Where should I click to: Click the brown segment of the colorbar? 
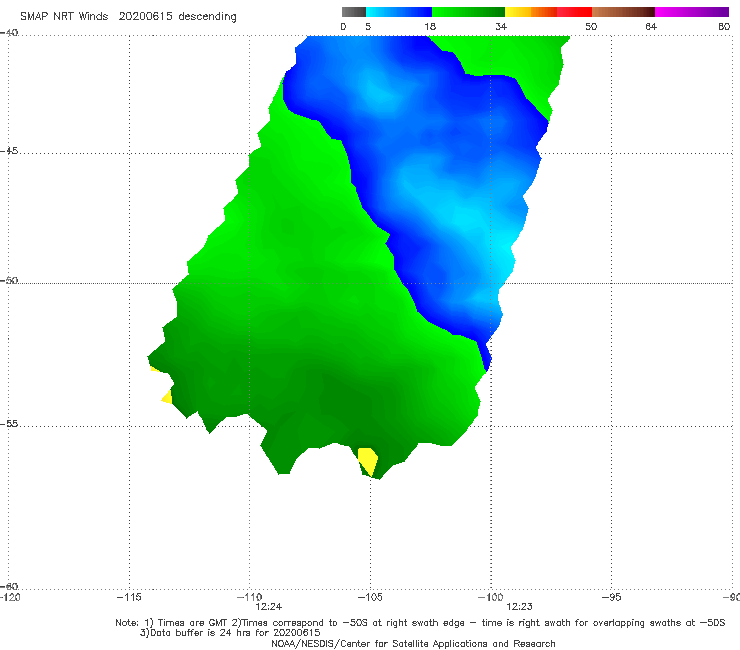click(x=623, y=12)
